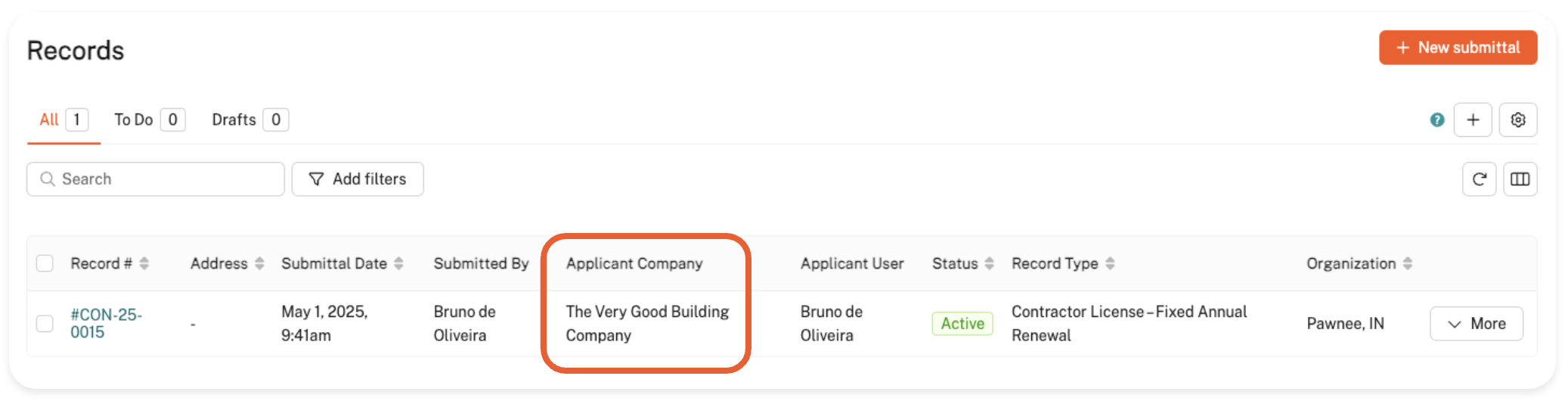Sort by Submittal Date arrows
Viewport: 1568px width, 407px height.
tap(398, 263)
